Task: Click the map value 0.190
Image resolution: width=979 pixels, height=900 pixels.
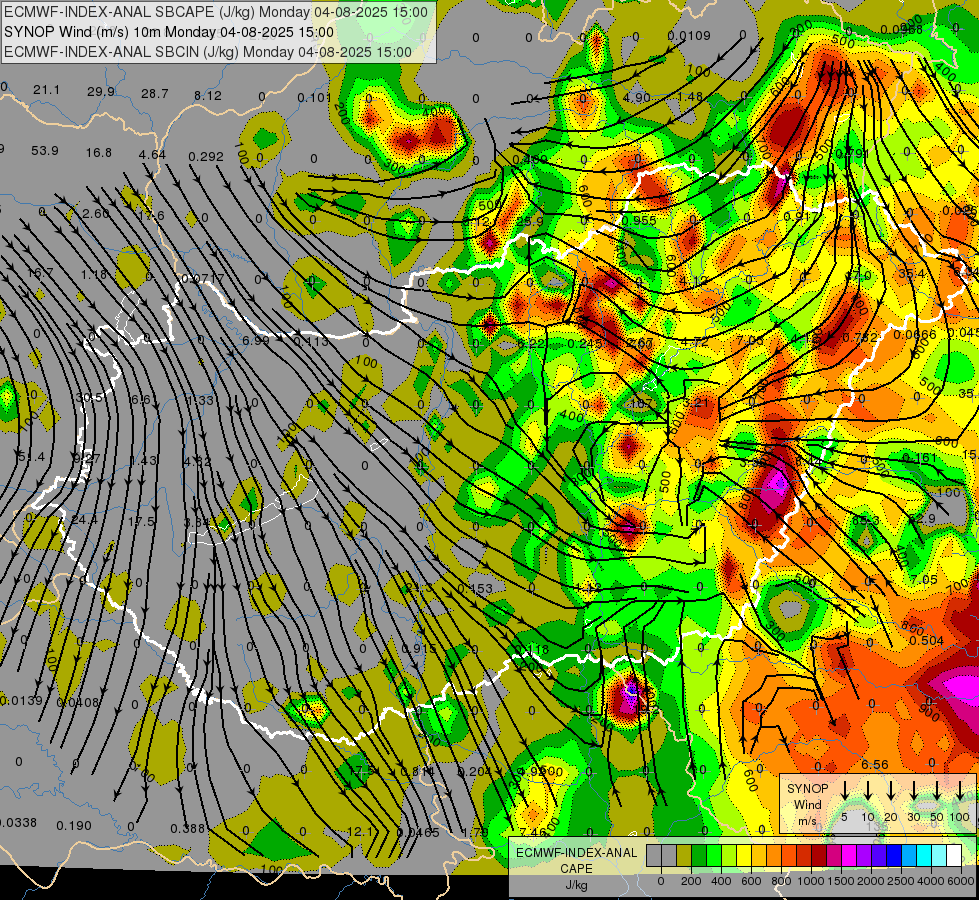Action: [74, 825]
